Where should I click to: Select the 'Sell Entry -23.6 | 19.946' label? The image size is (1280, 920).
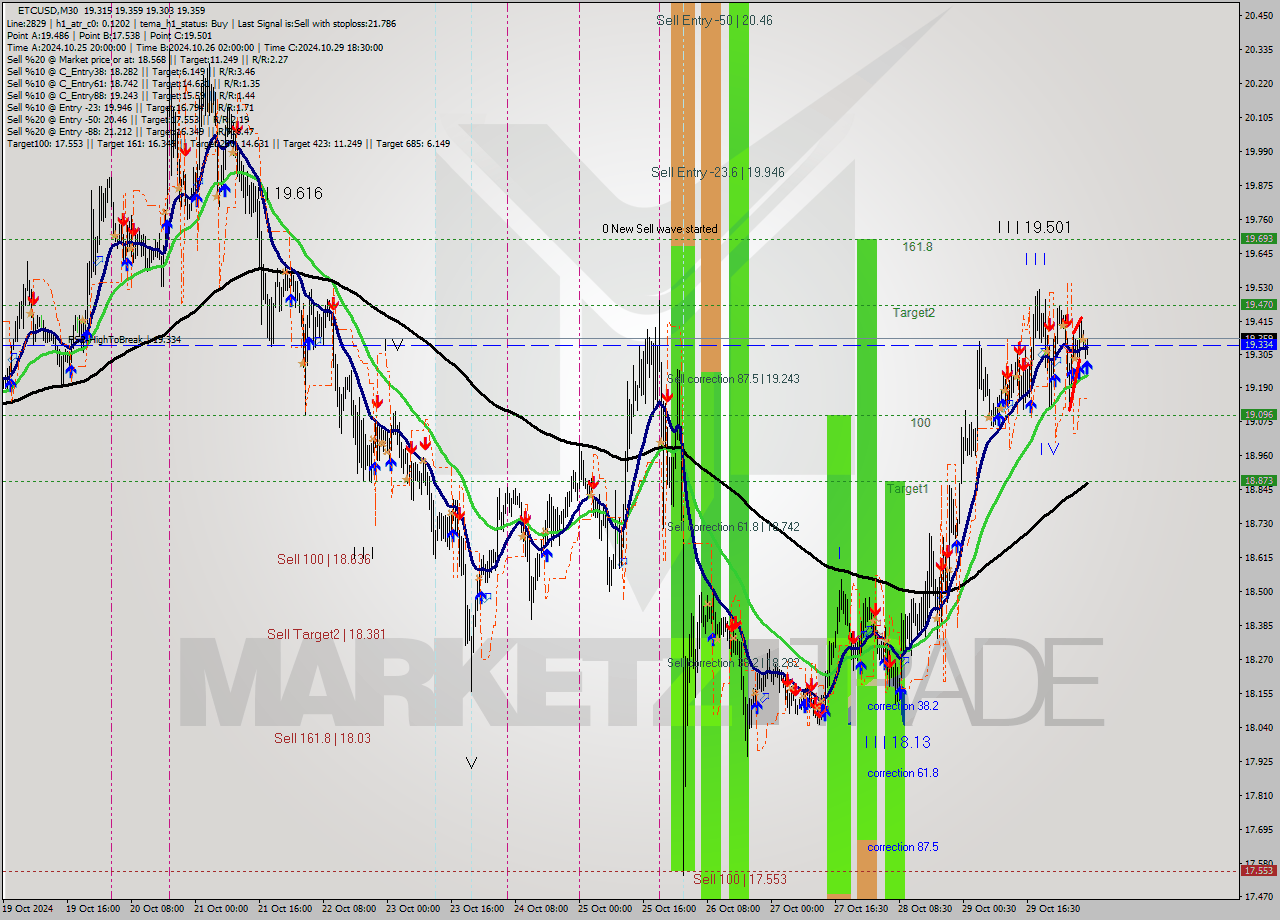(717, 172)
